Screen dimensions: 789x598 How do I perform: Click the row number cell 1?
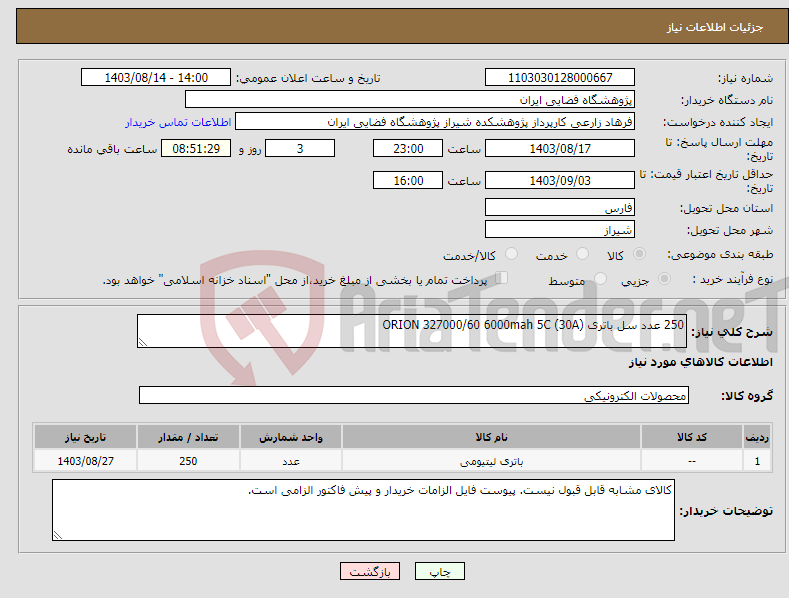757,461
